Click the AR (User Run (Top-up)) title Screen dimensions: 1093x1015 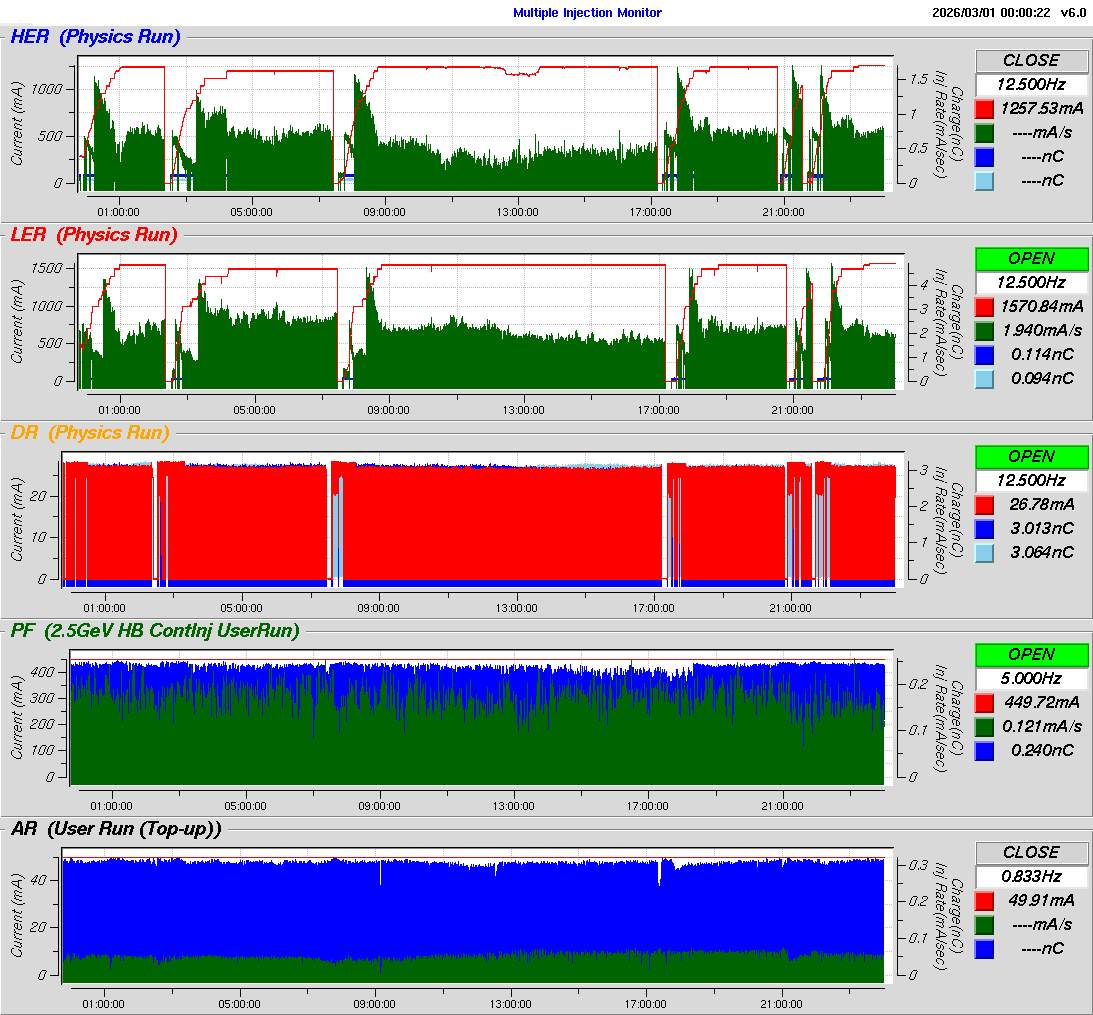[116, 829]
